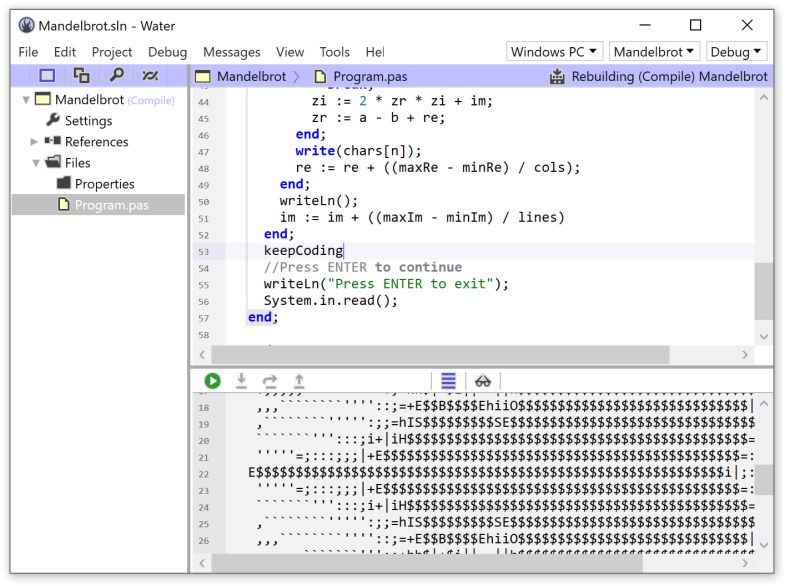The width and height of the screenshot is (800, 586).
Task: Open the search tool in the project toolbar
Action: tap(118, 75)
